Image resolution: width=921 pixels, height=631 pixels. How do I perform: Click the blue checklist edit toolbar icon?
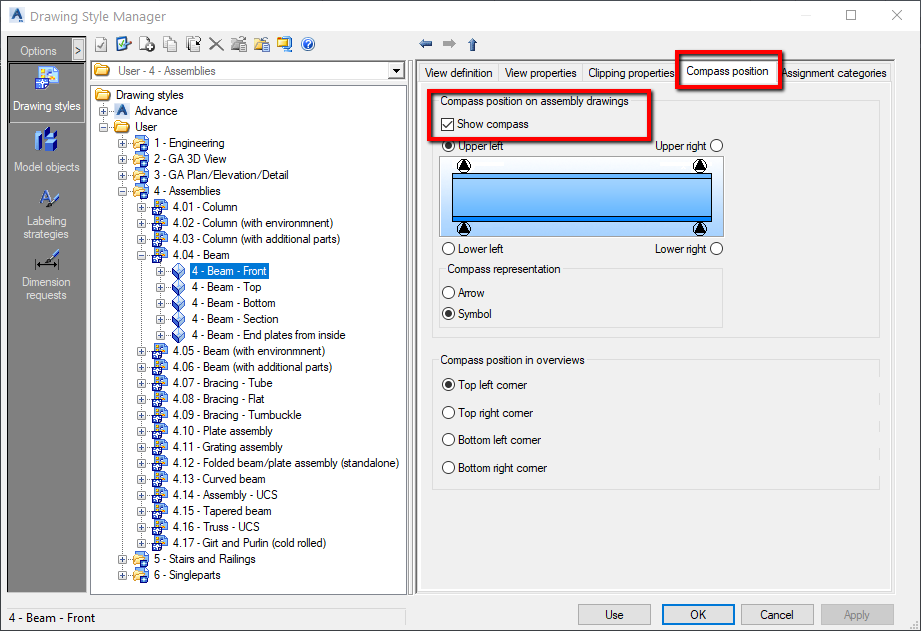click(x=123, y=44)
